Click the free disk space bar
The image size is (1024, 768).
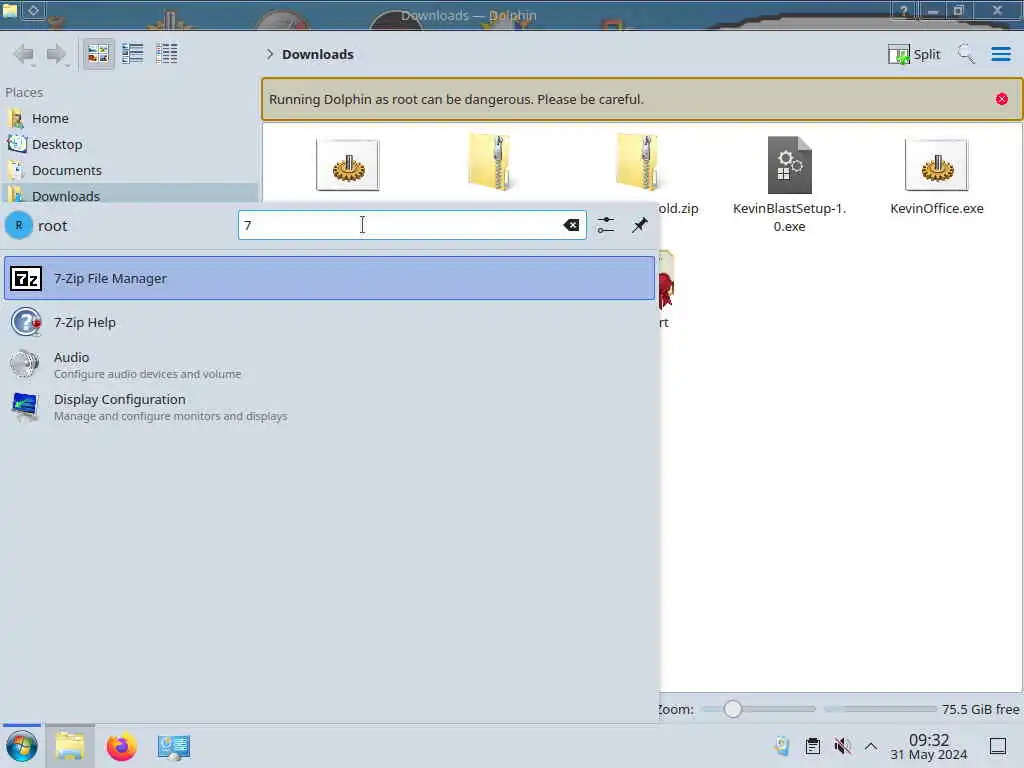pos(880,709)
